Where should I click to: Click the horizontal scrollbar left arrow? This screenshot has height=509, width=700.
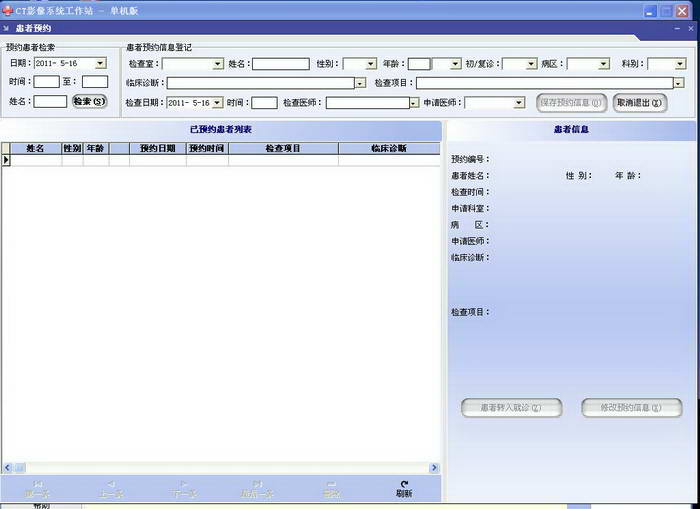click(x=7, y=468)
